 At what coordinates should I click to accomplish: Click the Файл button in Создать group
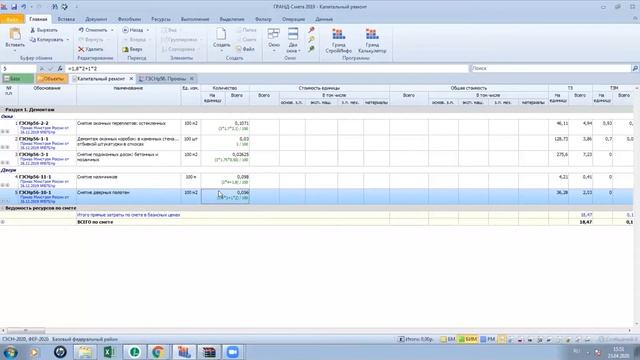point(245,49)
